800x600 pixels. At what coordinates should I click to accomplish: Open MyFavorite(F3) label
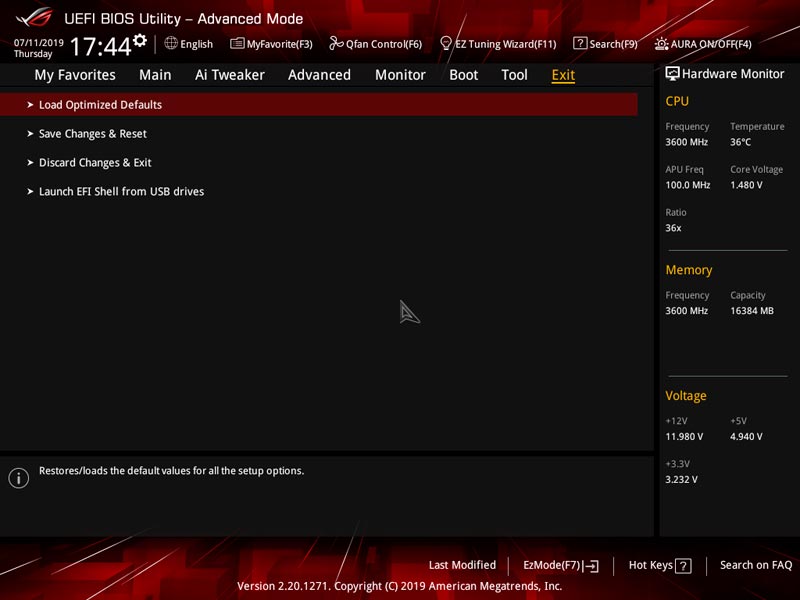(x=280, y=44)
